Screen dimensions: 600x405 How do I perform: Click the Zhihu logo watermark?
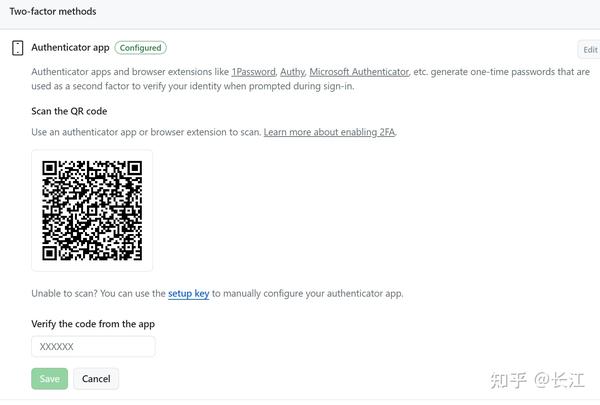click(x=506, y=378)
